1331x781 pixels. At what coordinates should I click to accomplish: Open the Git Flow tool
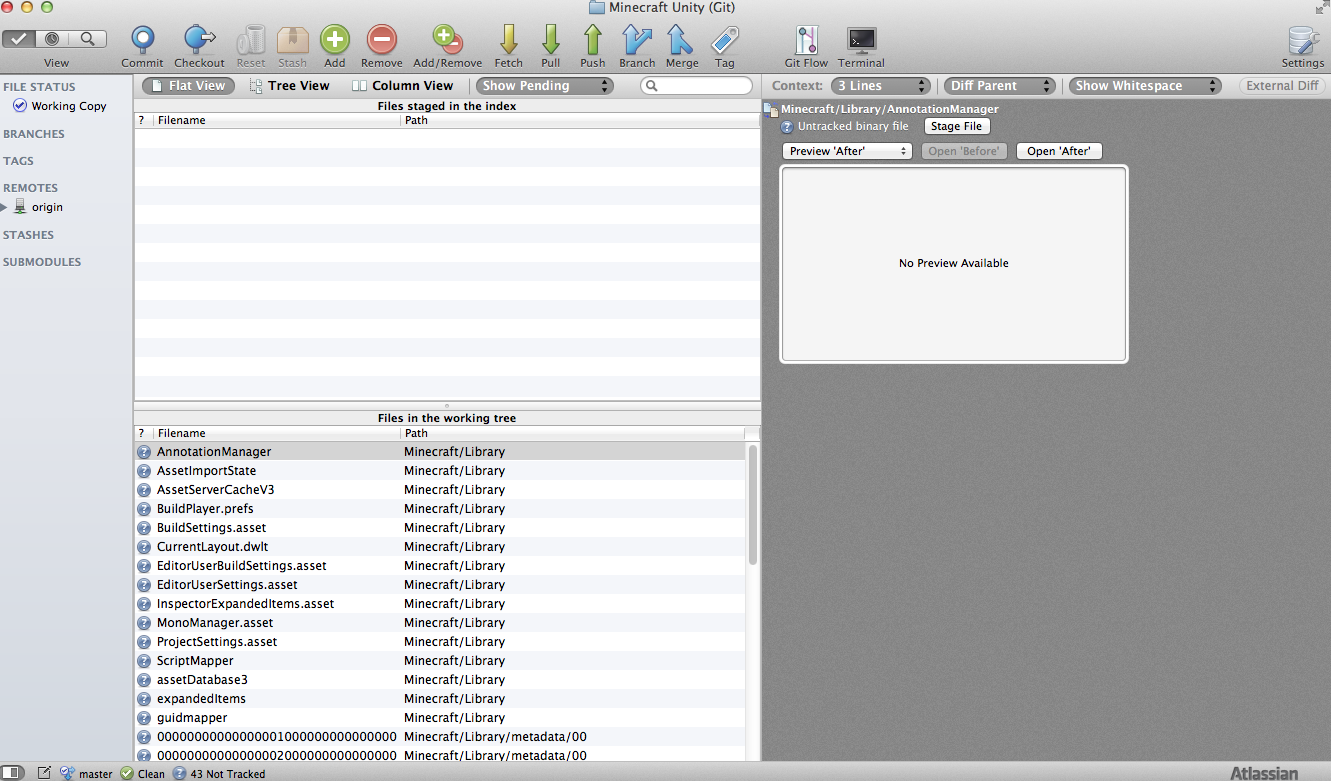tap(806, 40)
